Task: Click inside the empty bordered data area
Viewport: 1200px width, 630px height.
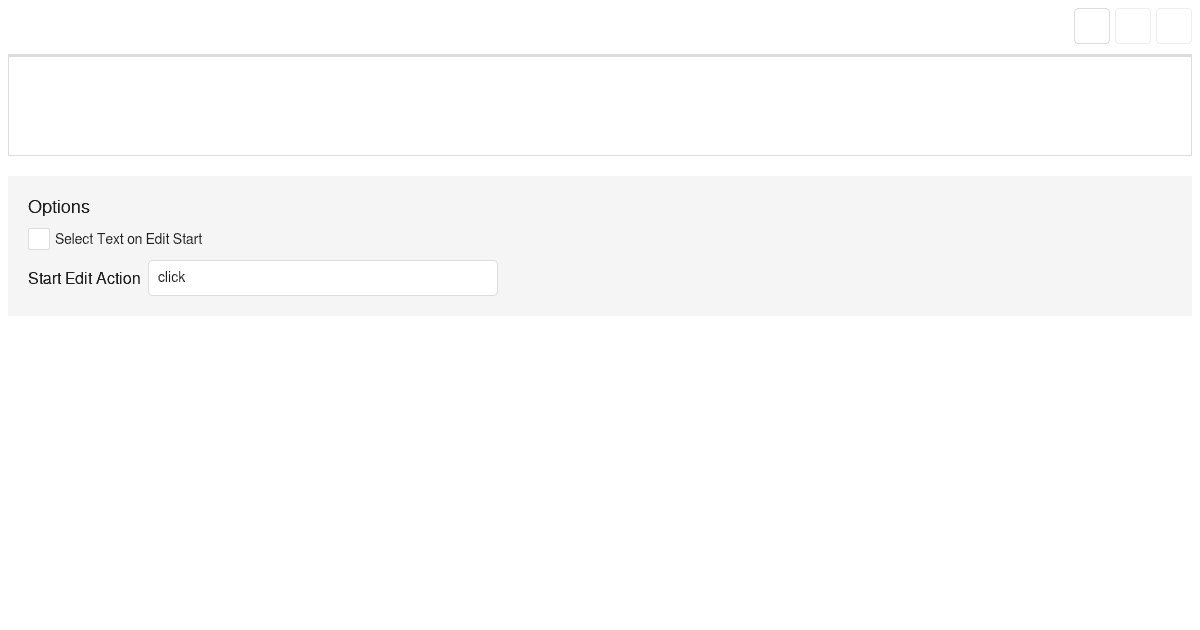Action: coord(600,106)
